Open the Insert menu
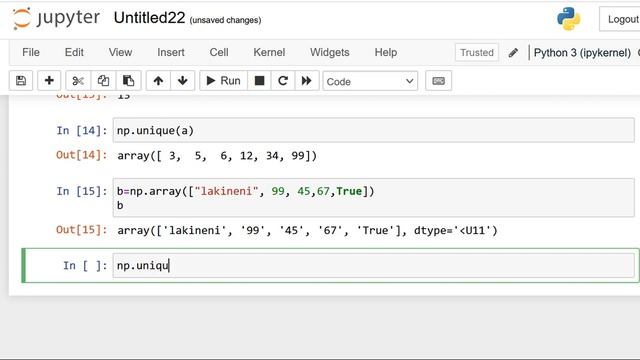Image resolution: width=640 pixels, height=360 pixels. 171,52
